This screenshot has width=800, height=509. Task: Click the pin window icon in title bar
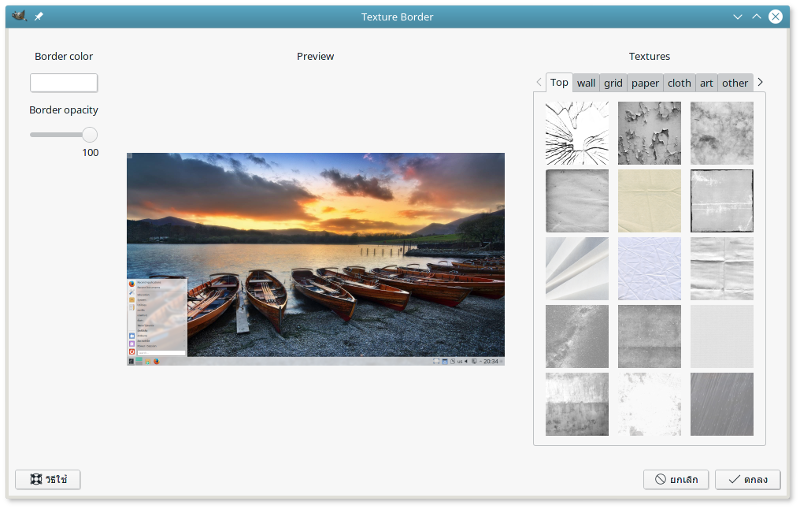39,17
